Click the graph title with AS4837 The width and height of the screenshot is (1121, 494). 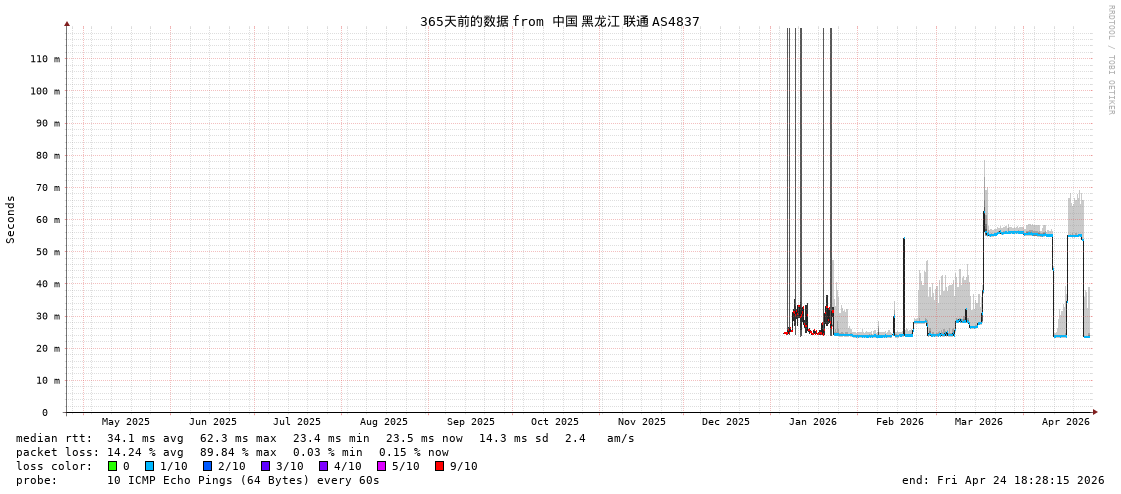point(559,21)
